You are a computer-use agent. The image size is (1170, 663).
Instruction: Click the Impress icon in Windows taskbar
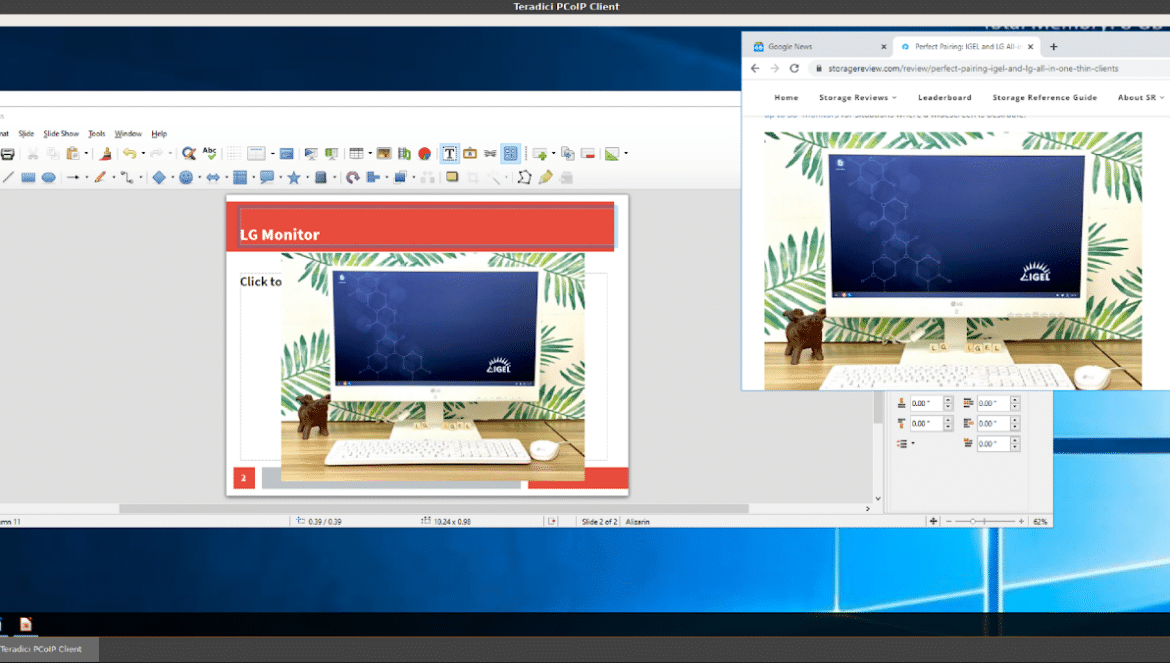click(25, 624)
